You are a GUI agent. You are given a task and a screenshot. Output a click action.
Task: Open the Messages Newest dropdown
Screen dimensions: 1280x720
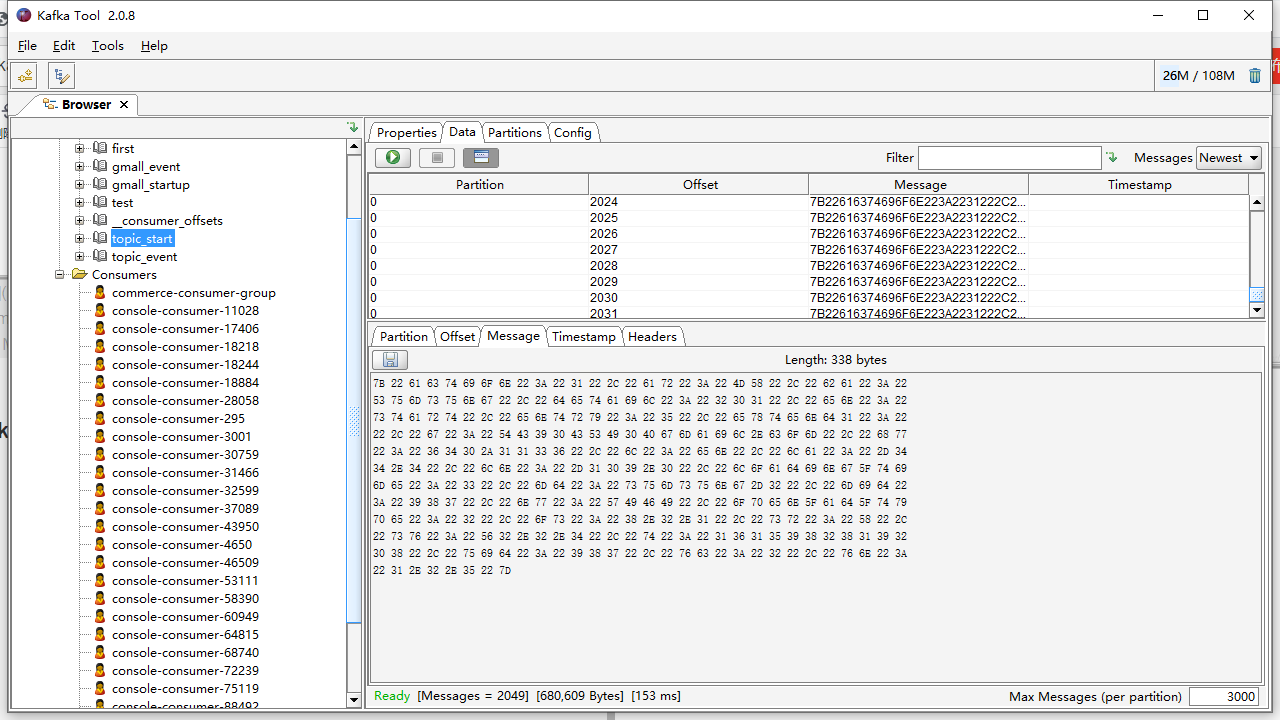click(1229, 158)
